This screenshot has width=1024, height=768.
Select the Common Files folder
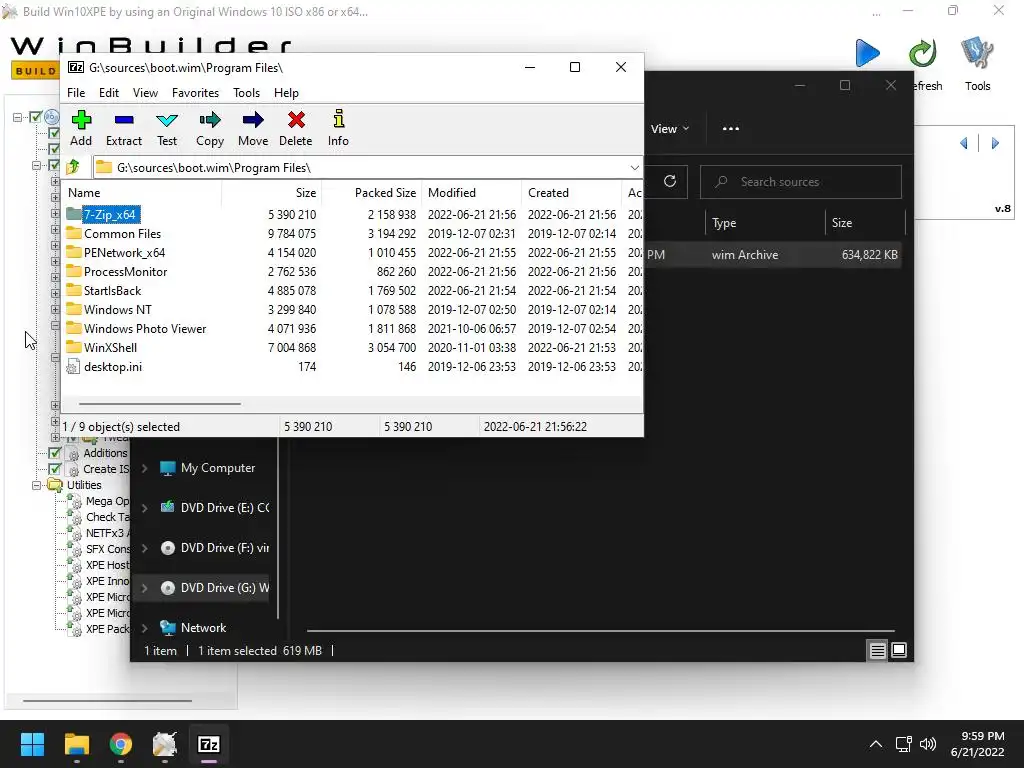122,234
